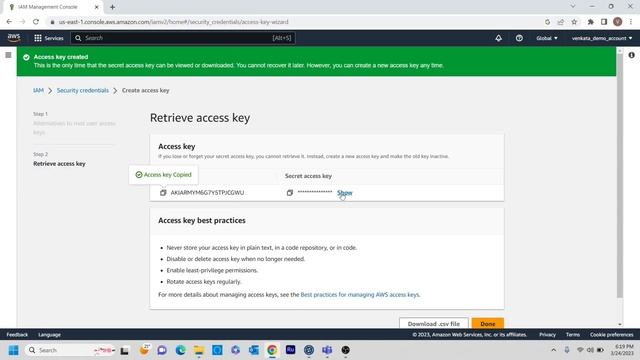Go to the IAM breadcrumb
Viewport: 640px width, 360px height.
click(38, 90)
